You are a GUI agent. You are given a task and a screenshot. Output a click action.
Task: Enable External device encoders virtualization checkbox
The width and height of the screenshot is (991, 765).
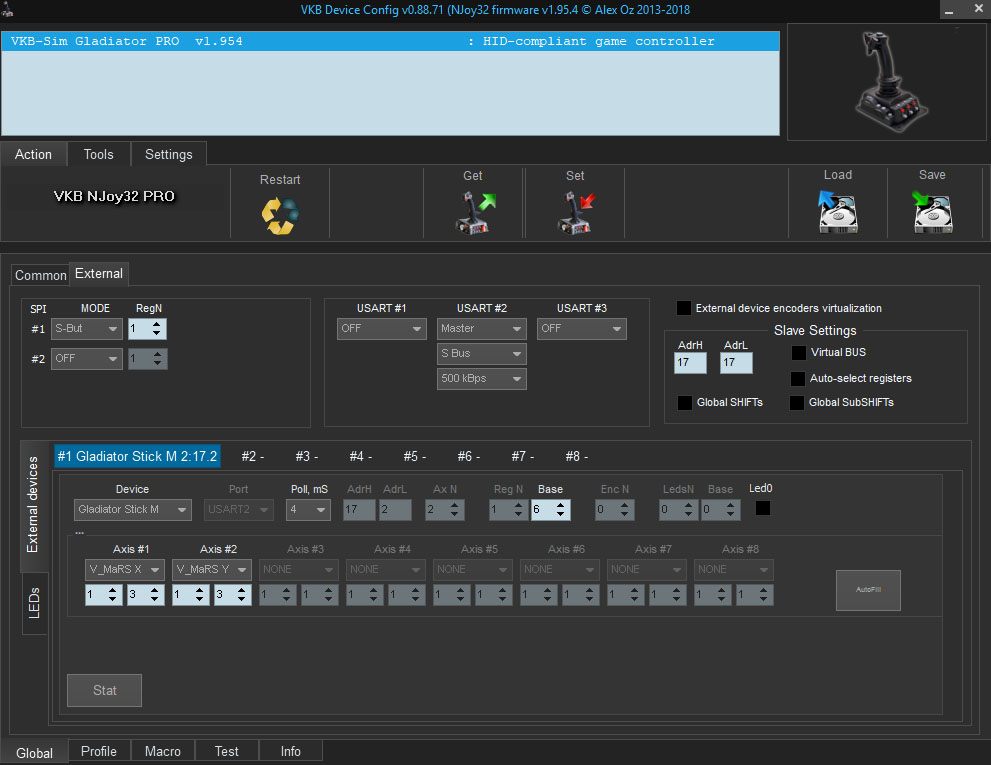coord(684,308)
